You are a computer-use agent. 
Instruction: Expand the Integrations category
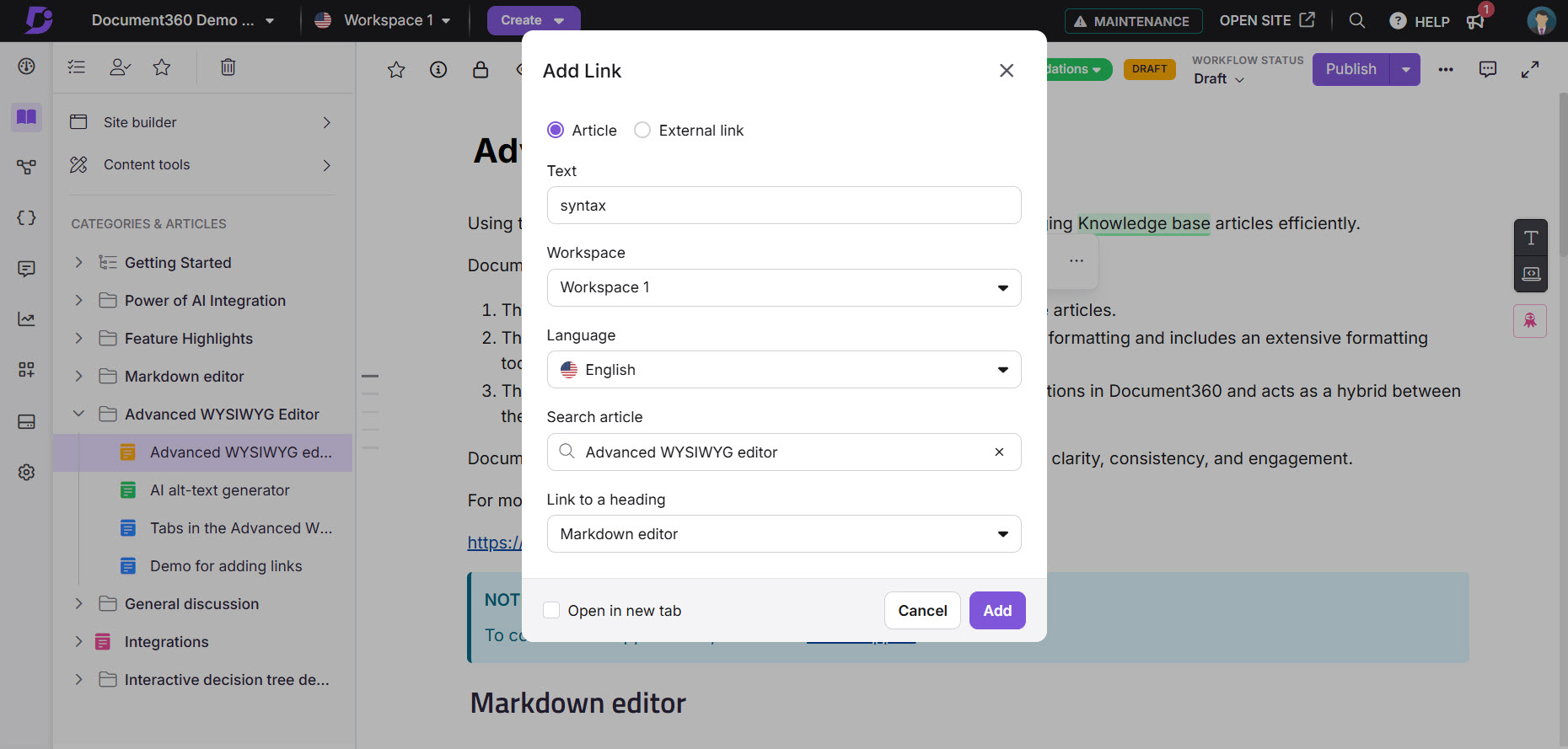pos(78,641)
